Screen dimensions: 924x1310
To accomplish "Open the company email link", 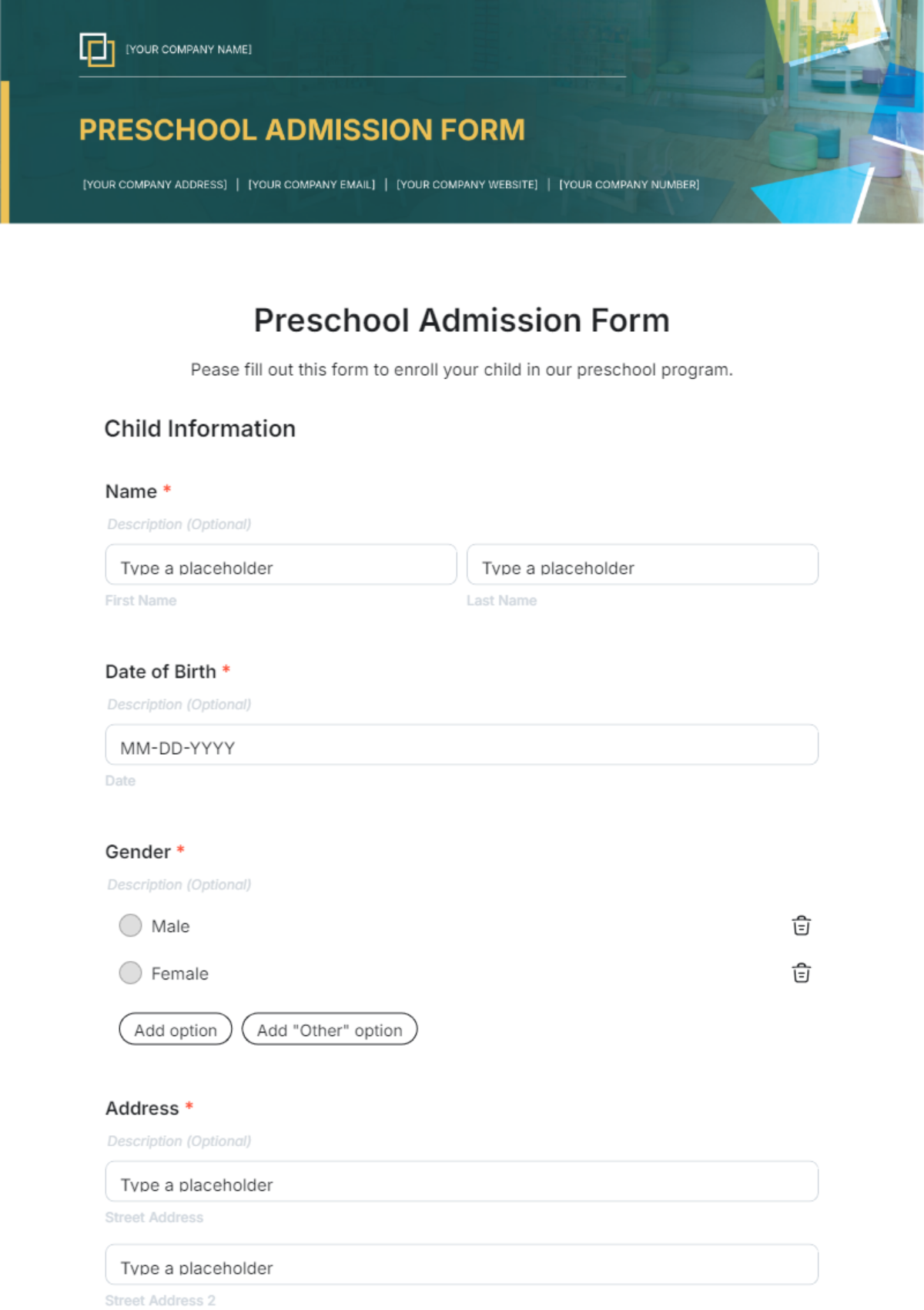I will click(311, 184).
